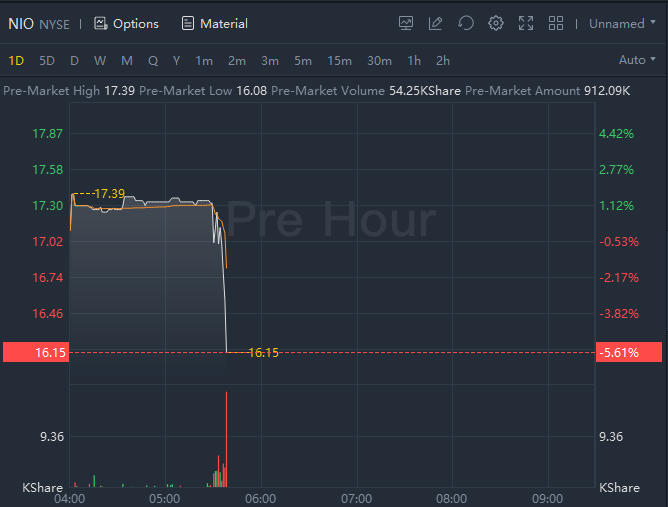Click the 16.15 current price label

pos(35,352)
